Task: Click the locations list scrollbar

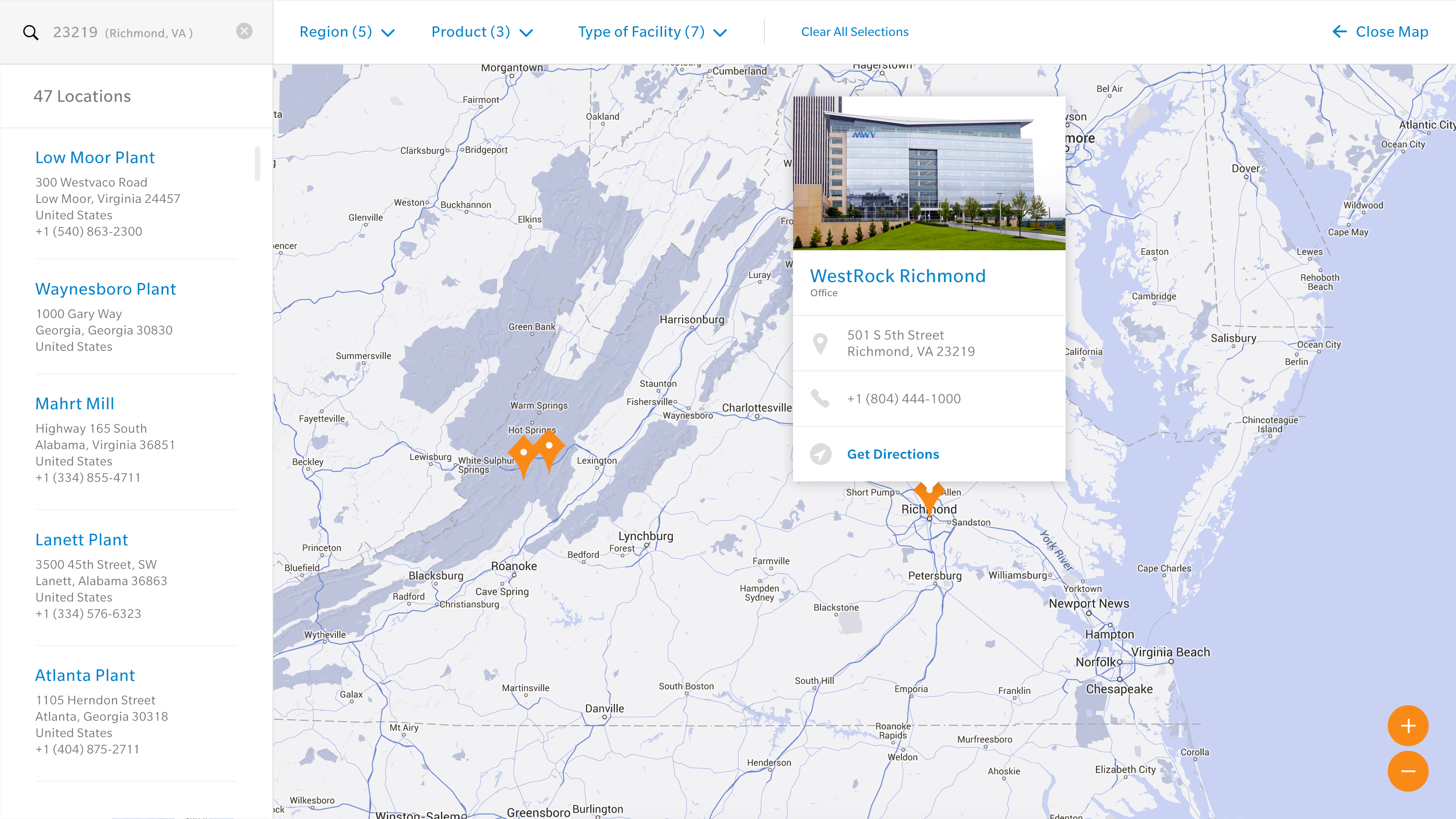Action: (x=258, y=164)
